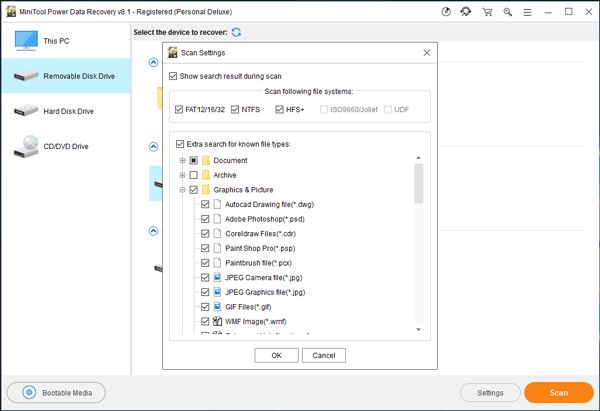This screenshot has height=411, width=600.
Task: Toggle the Document category checkbox
Action: pyautogui.click(x=194, y=160)
